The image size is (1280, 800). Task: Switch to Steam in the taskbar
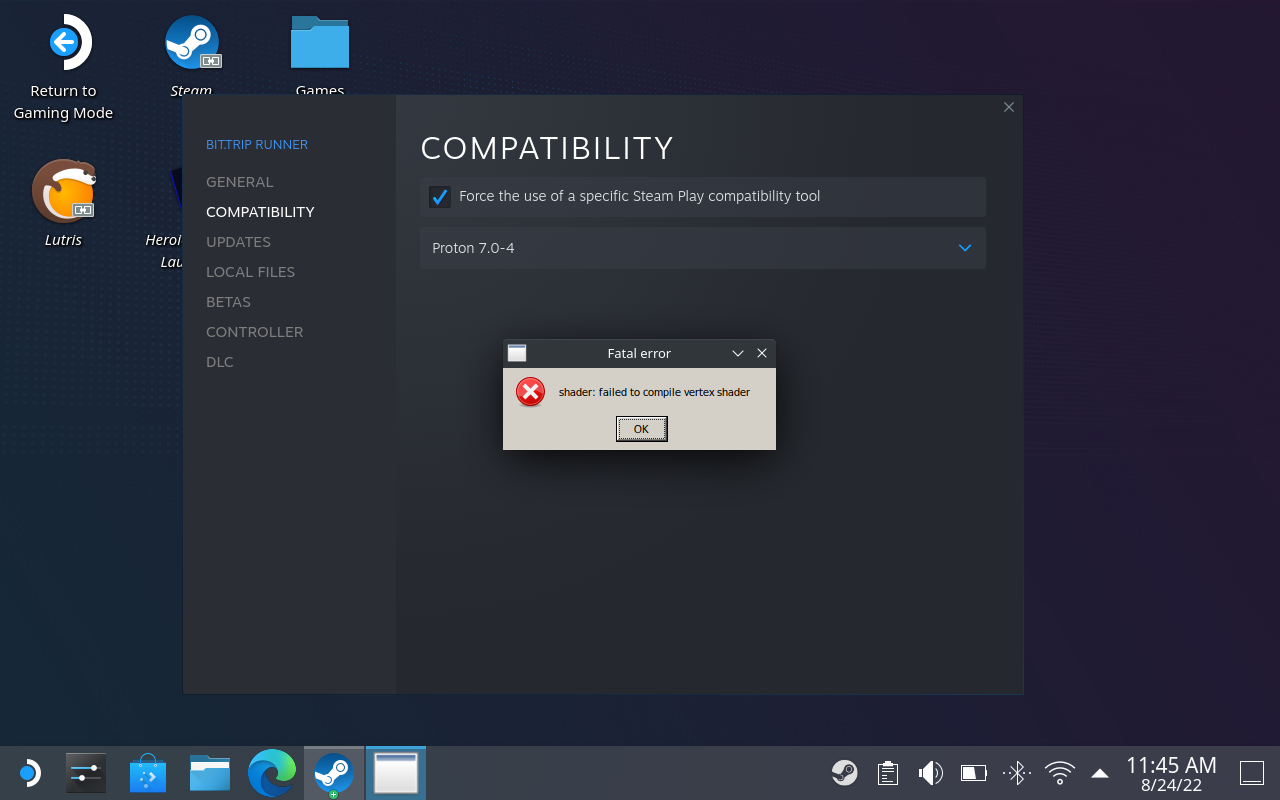click(334, 773)
